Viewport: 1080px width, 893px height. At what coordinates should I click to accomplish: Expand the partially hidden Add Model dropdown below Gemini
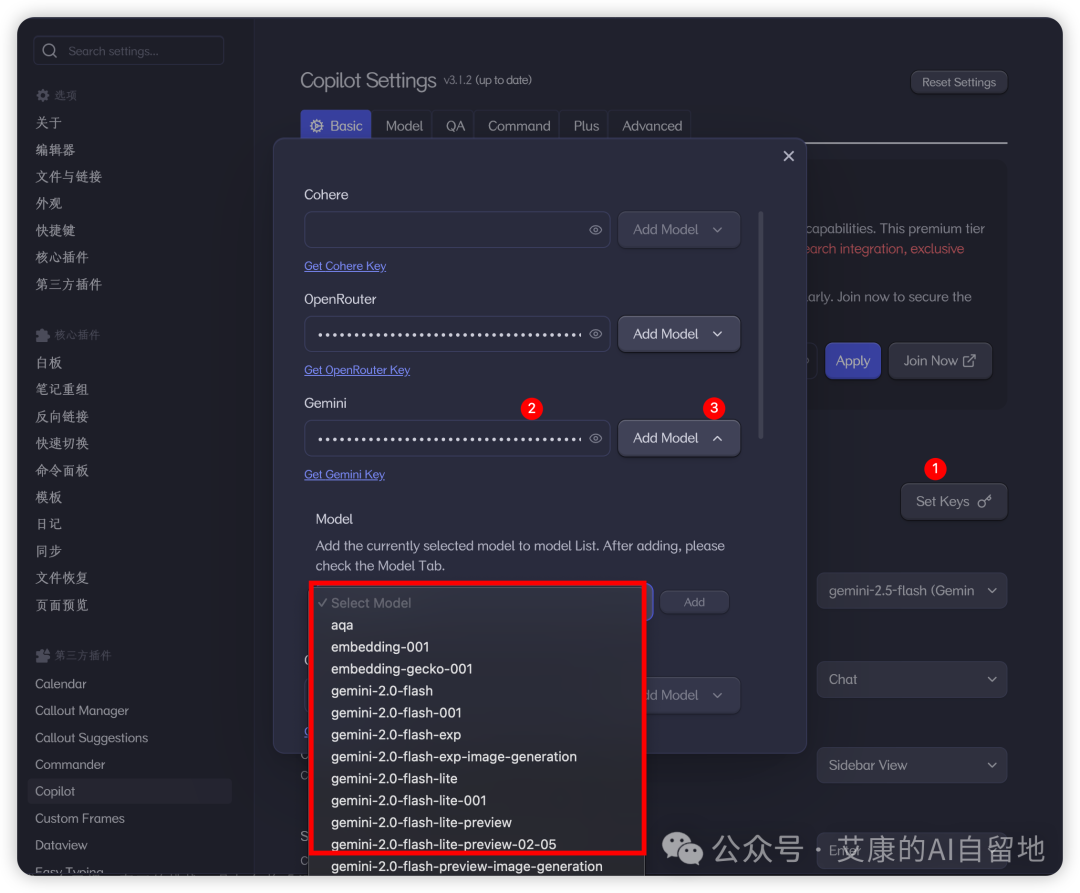click(x=692, y=695)
